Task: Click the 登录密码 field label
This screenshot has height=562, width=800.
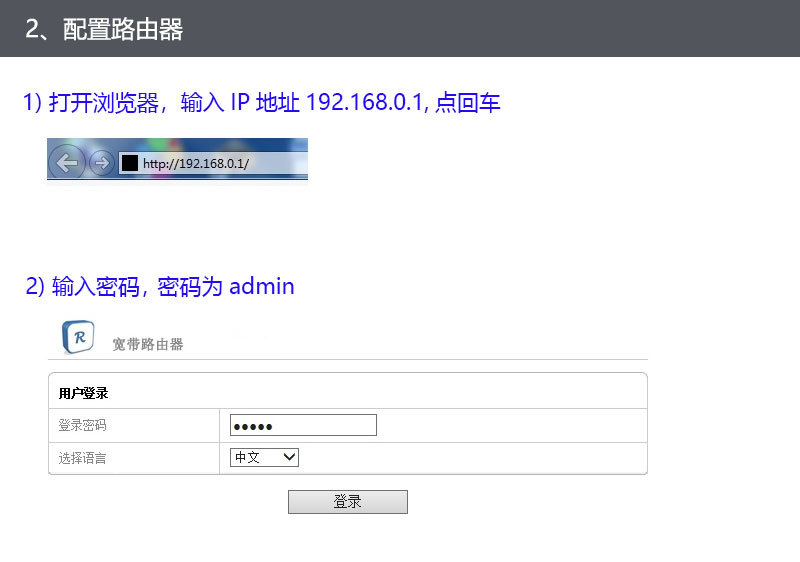Action: [82, 425]
